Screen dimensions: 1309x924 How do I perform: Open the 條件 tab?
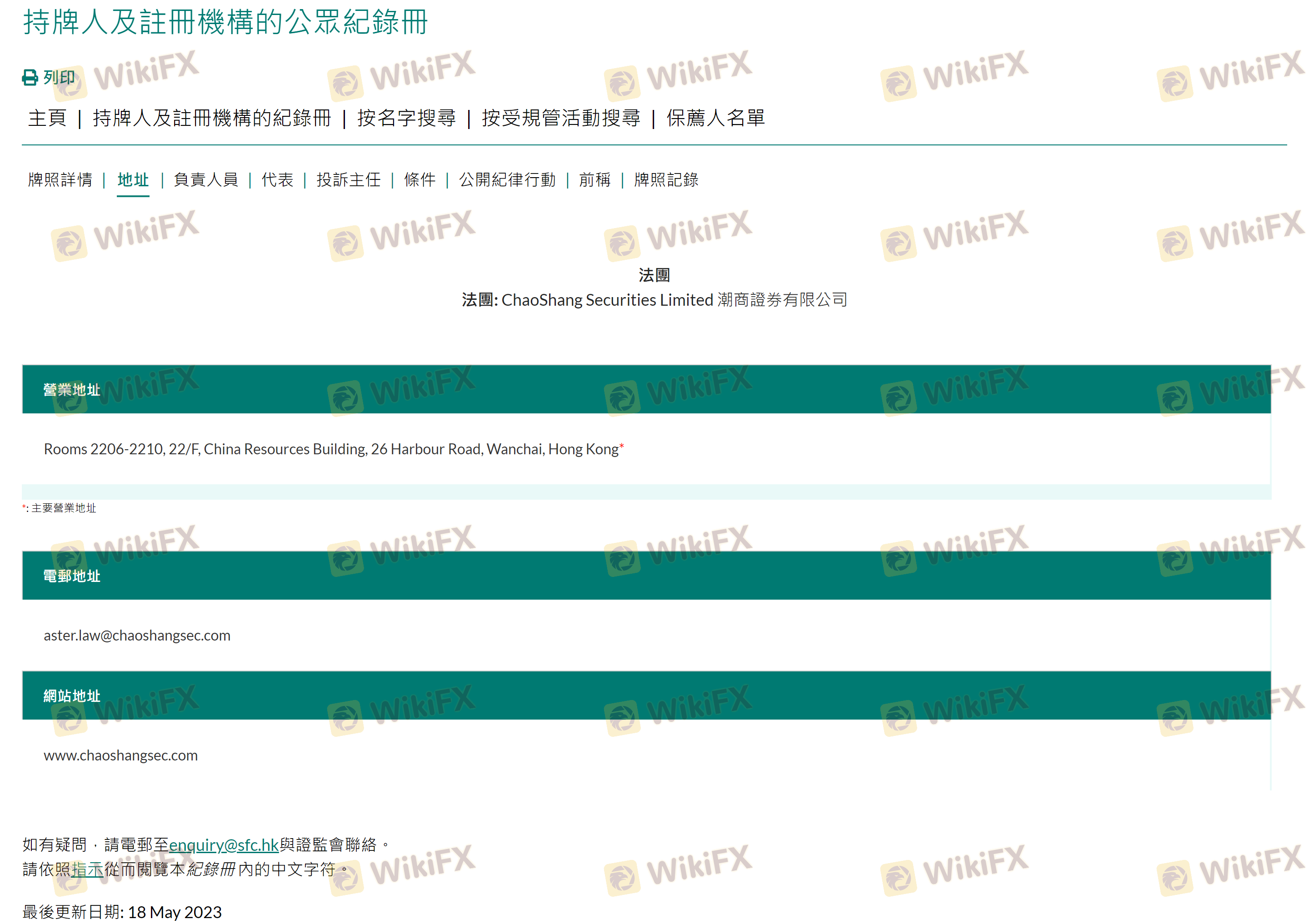click(x=420, y=180)
